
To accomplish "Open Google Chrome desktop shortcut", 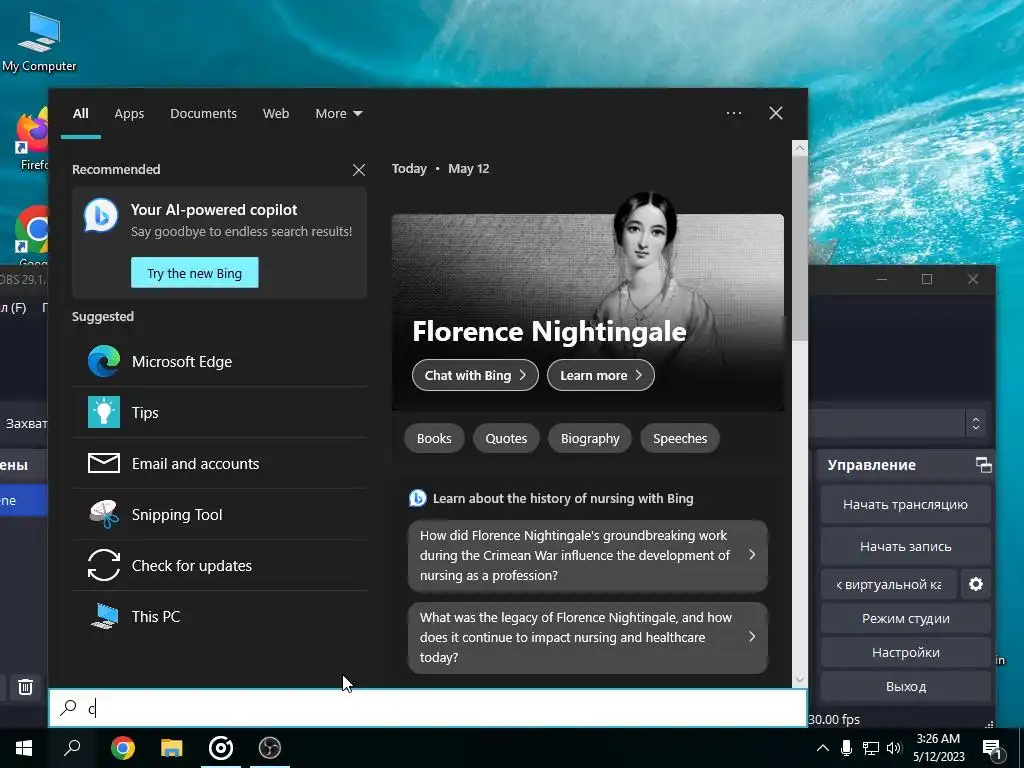I will 31,235.
